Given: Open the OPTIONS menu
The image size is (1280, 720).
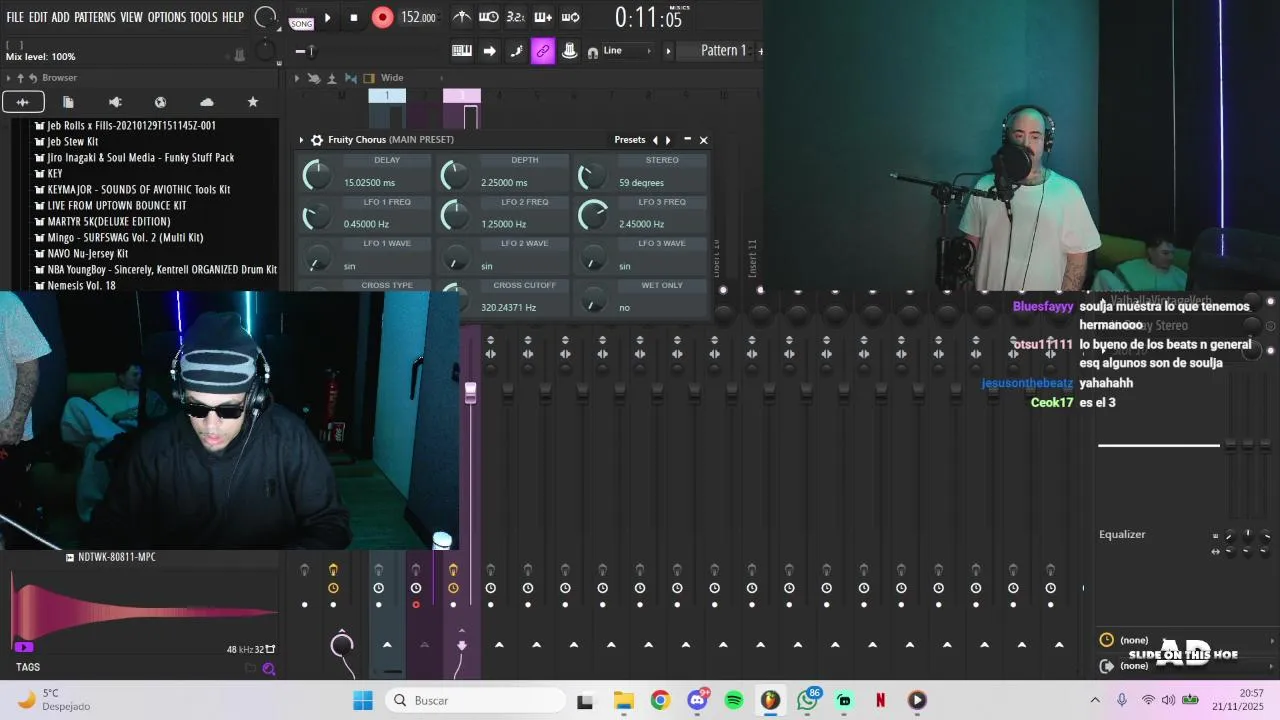Looking at the screenshot, I should coord(167,17).
